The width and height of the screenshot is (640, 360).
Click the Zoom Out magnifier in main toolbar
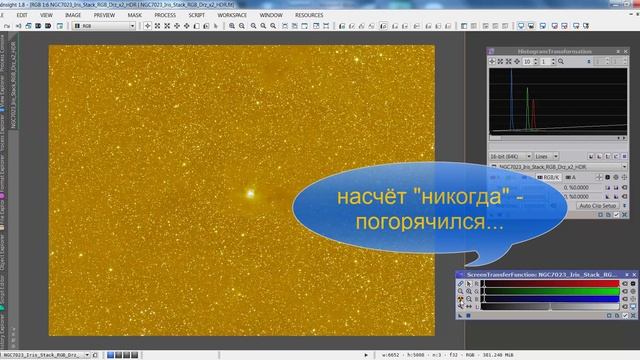(x=242, y=26)
